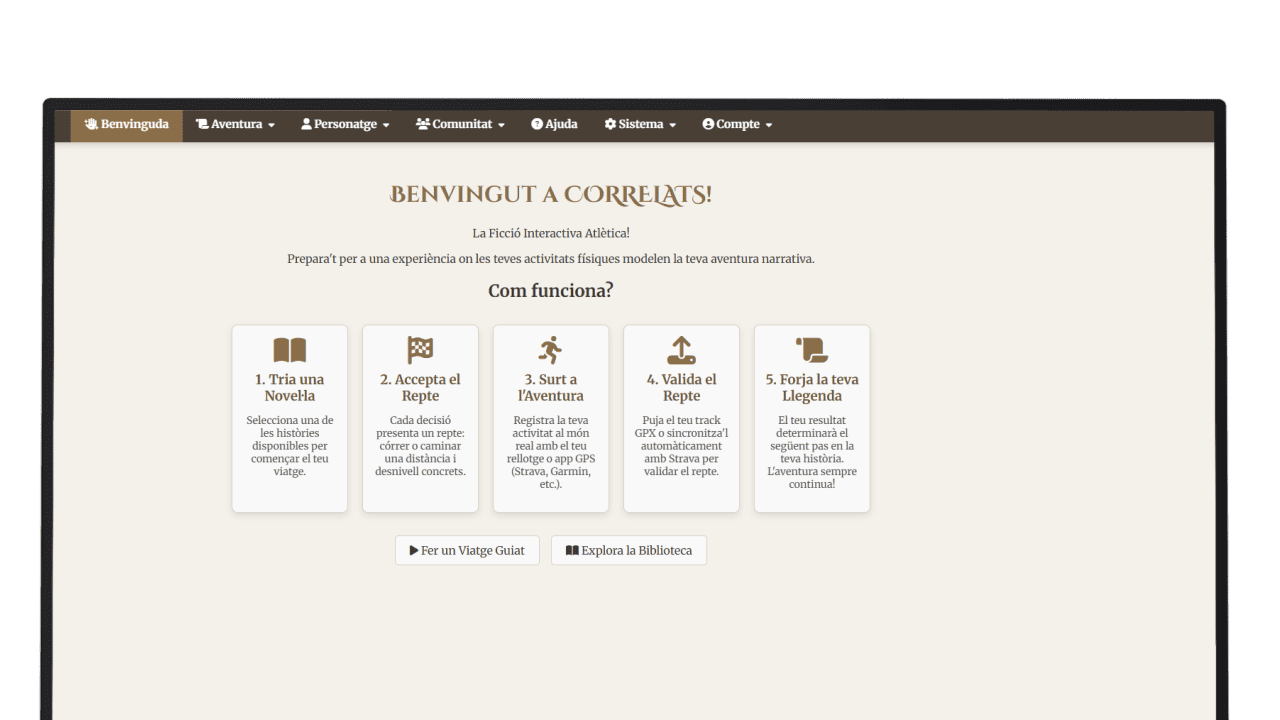Expand the Aventura dropdown menu

236,125
